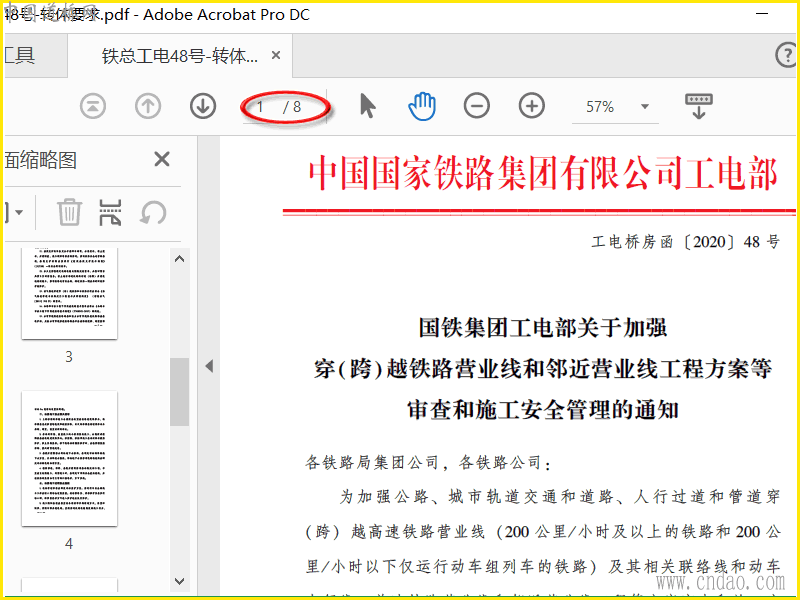The height and width of the screenshot is (600, 800).
Task: Rotate pages counterclockwise icon
Action: (x=153, y=212)
